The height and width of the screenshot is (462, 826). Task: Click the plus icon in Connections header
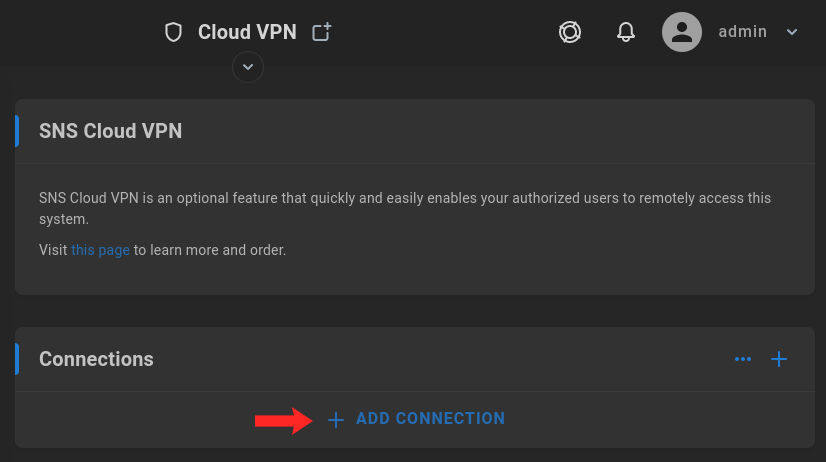(779, 359)
